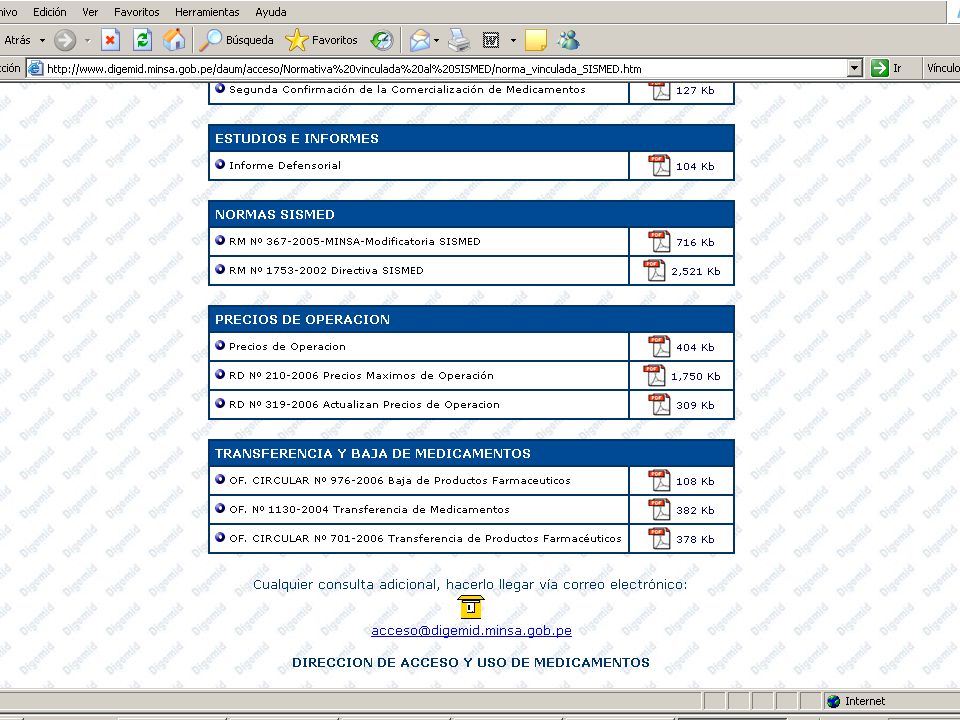The height and width of the screenshot is (720, 960).
Task: Open PDF icon for RD Nº 319-2006 Actualizan Precios
Action: click(x=659, y=404)
